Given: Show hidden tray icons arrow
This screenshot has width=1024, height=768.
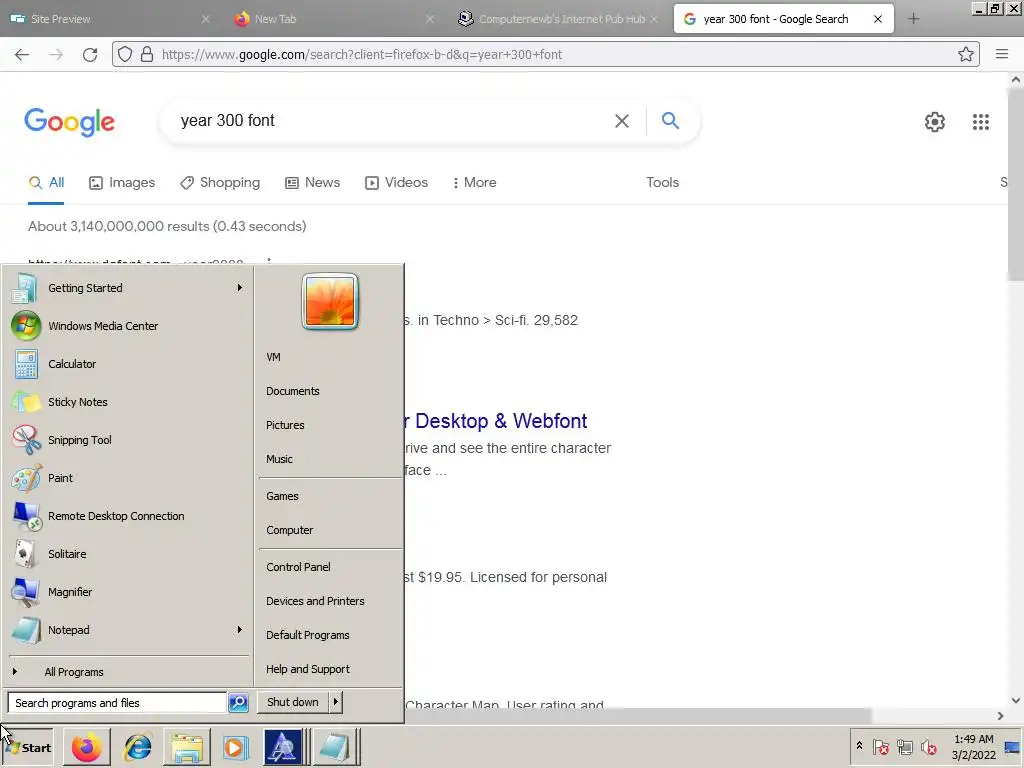Looking at the screenshot, I should tap(859, 746).
